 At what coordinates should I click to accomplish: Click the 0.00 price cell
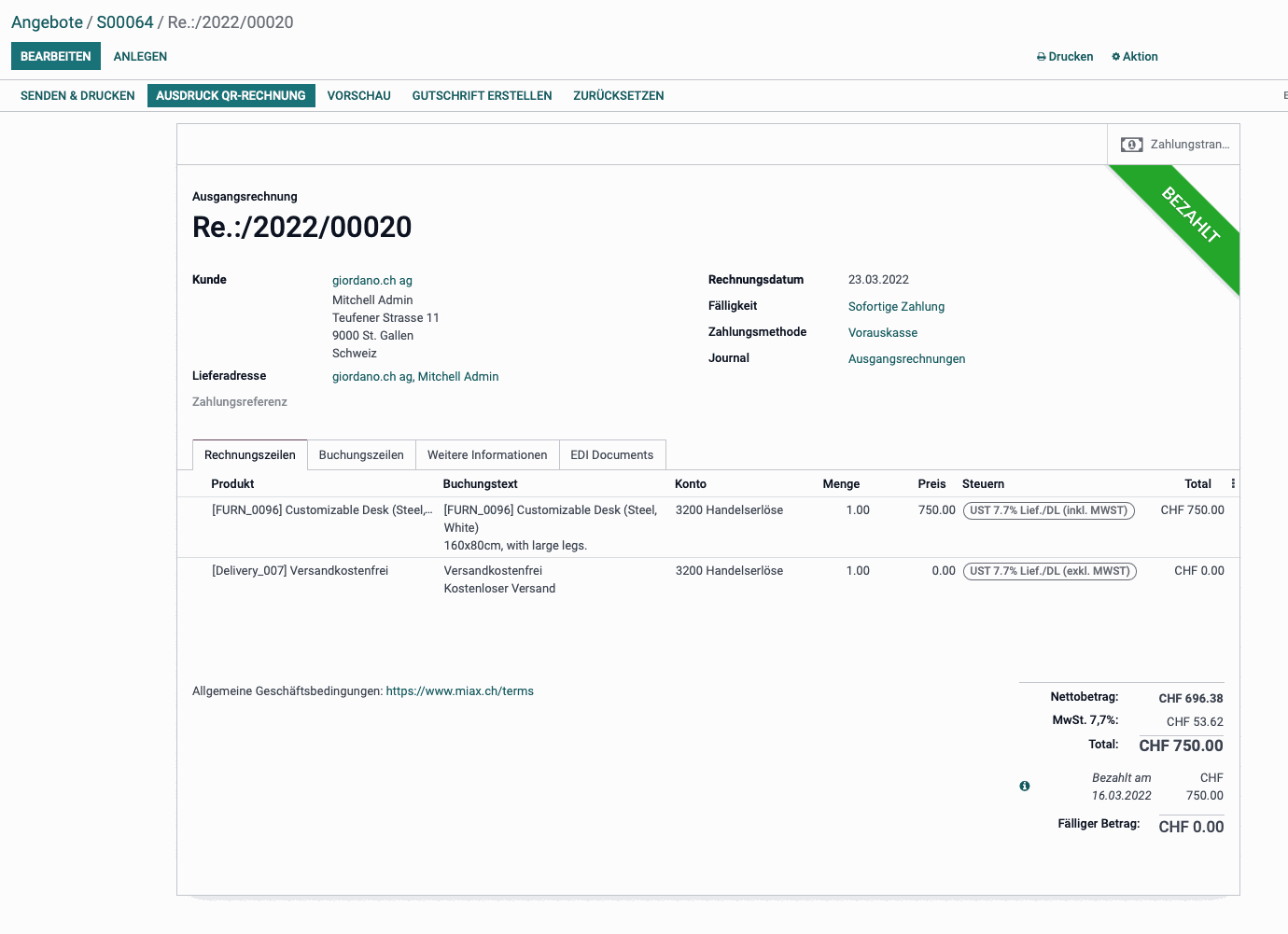coord(944,570)
